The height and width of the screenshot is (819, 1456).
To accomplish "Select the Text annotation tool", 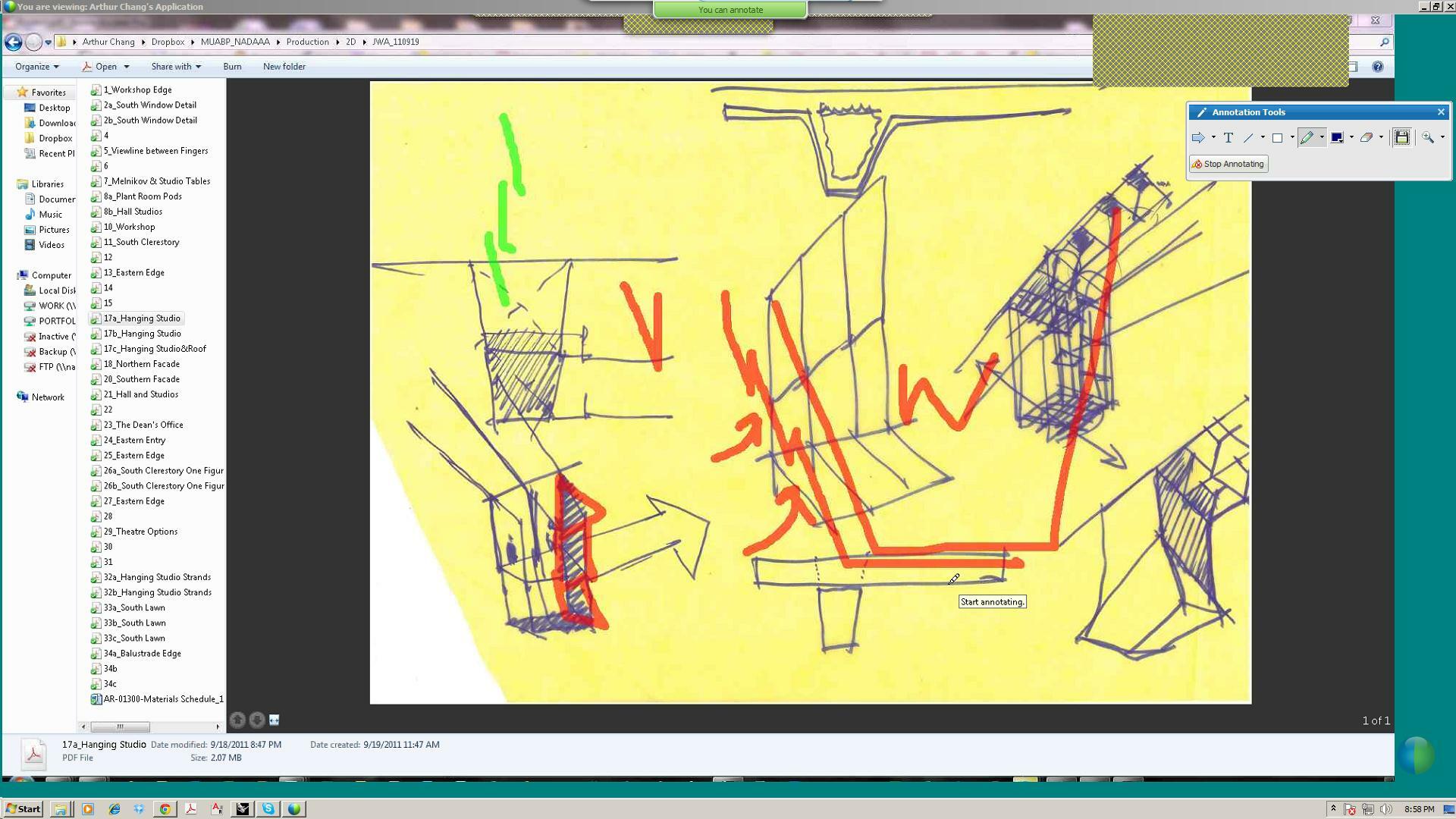I will tap(1228, 137).
